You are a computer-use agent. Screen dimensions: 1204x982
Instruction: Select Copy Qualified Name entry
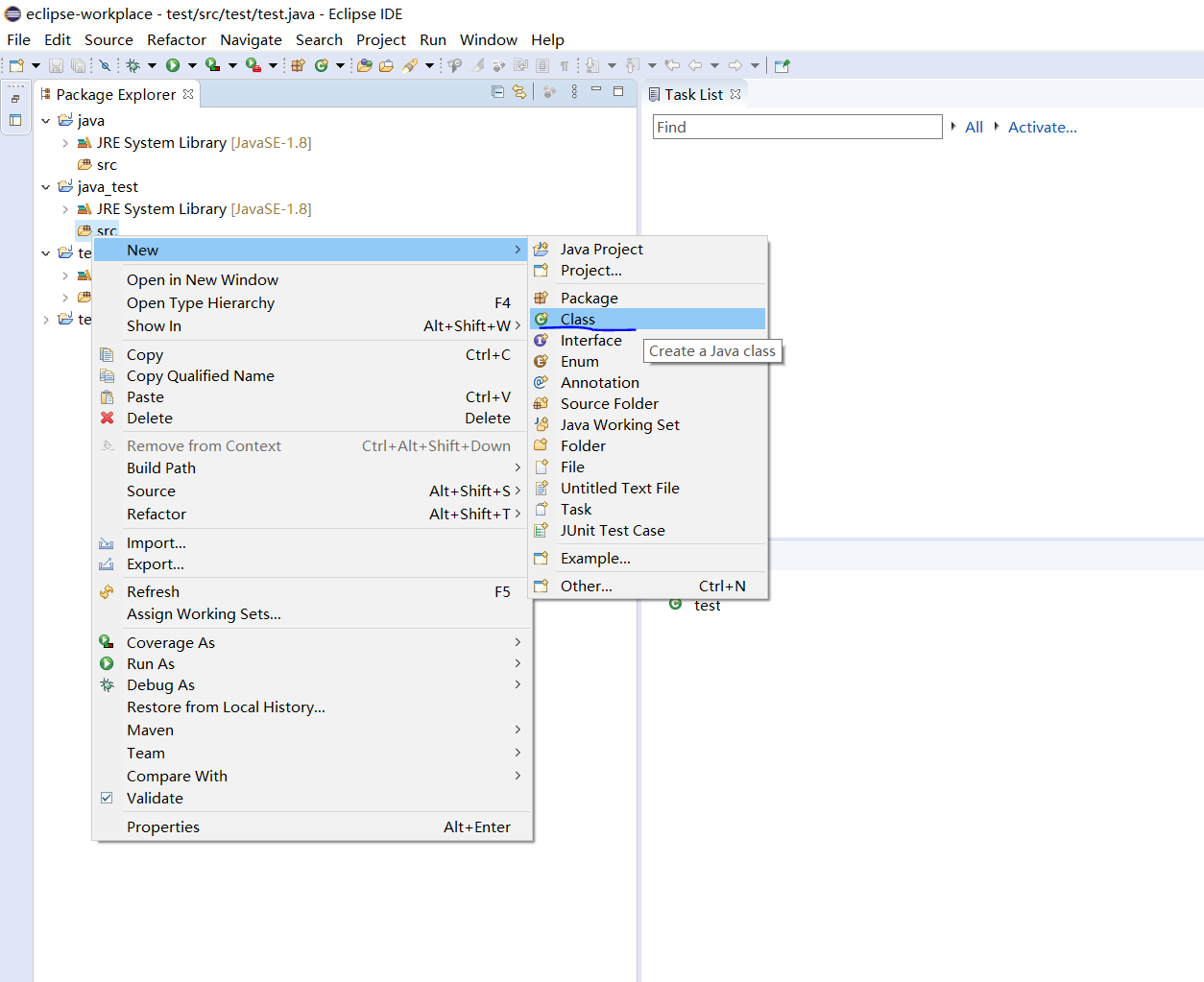tap(312, 375)
